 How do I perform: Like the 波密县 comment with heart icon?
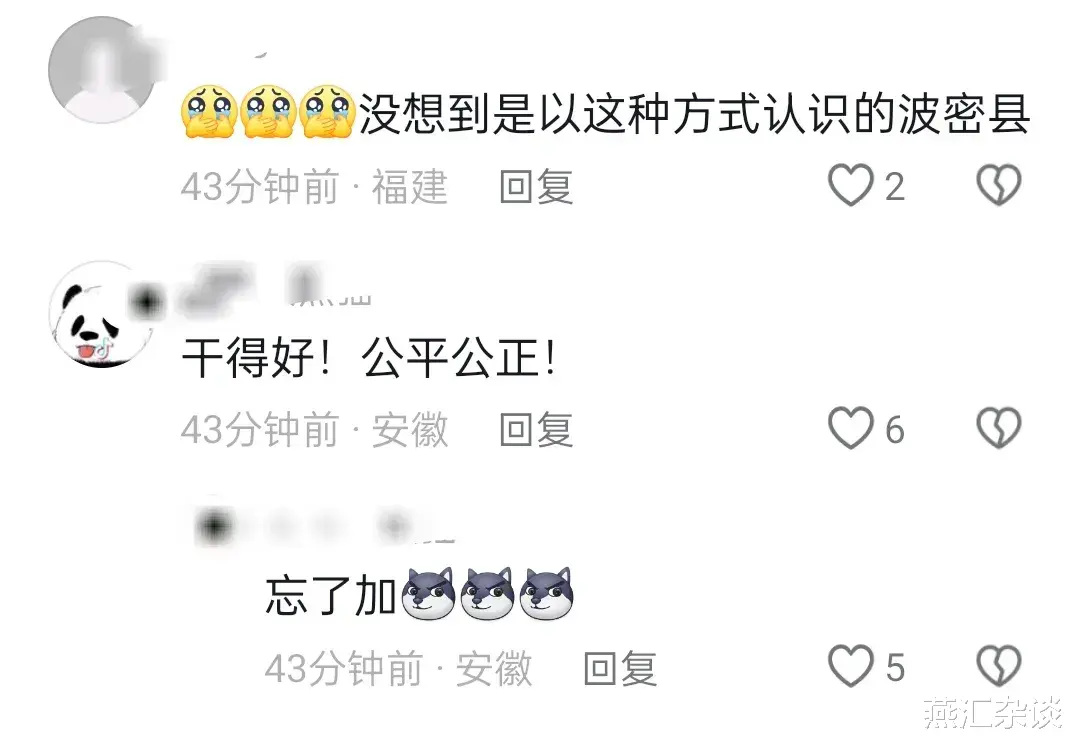(851, 185)
